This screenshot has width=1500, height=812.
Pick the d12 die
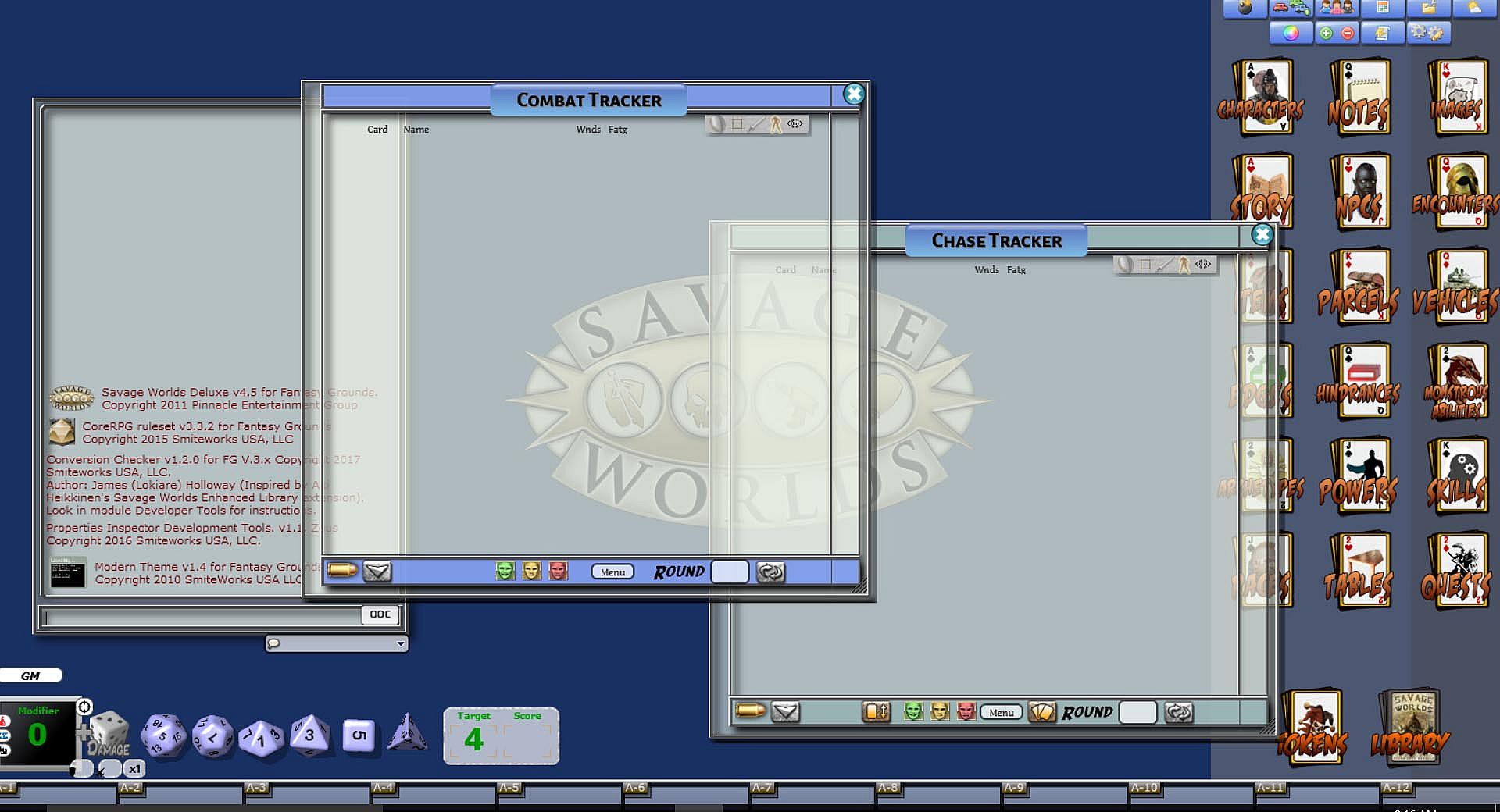click(212, 736)
